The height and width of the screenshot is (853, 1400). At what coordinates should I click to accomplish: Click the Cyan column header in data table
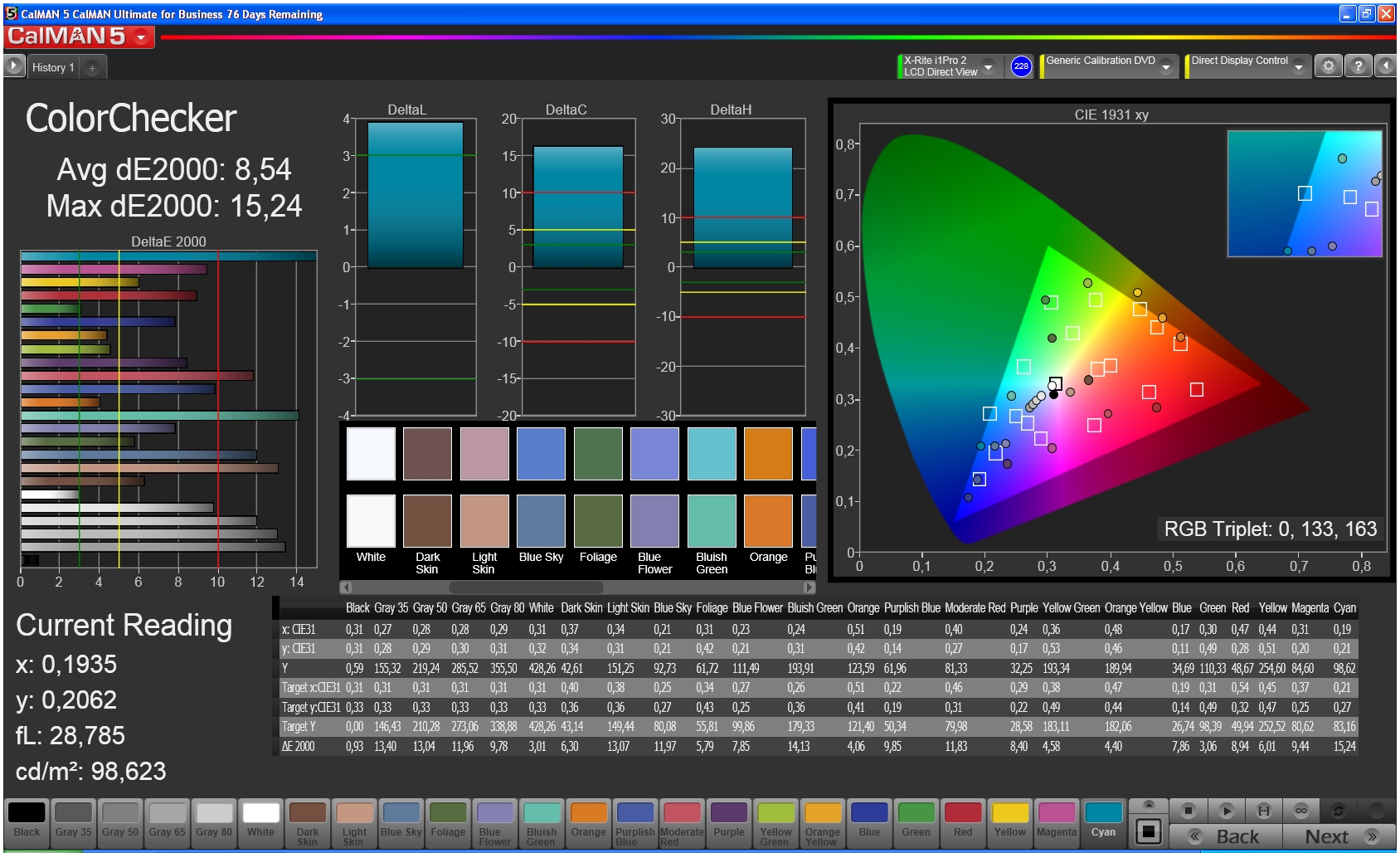click(1344, 608)
